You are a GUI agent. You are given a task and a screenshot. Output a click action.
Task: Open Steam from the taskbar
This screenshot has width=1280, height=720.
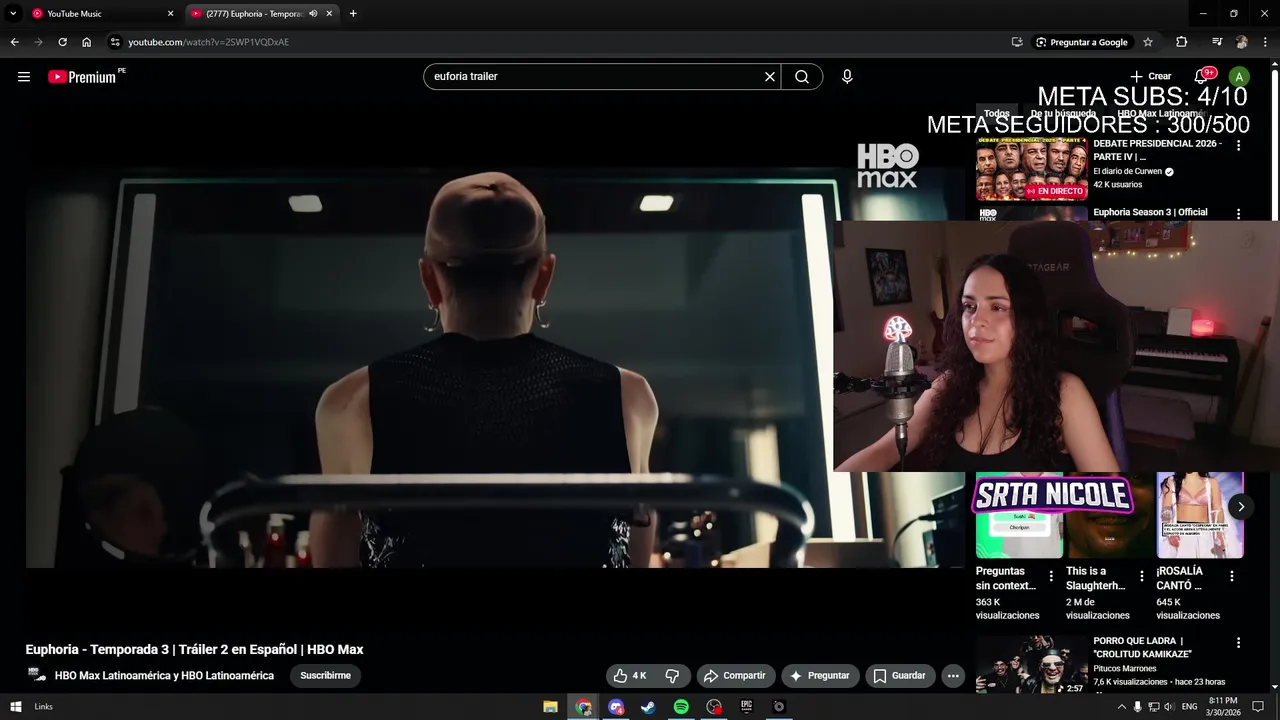click(x=648, y=707)
